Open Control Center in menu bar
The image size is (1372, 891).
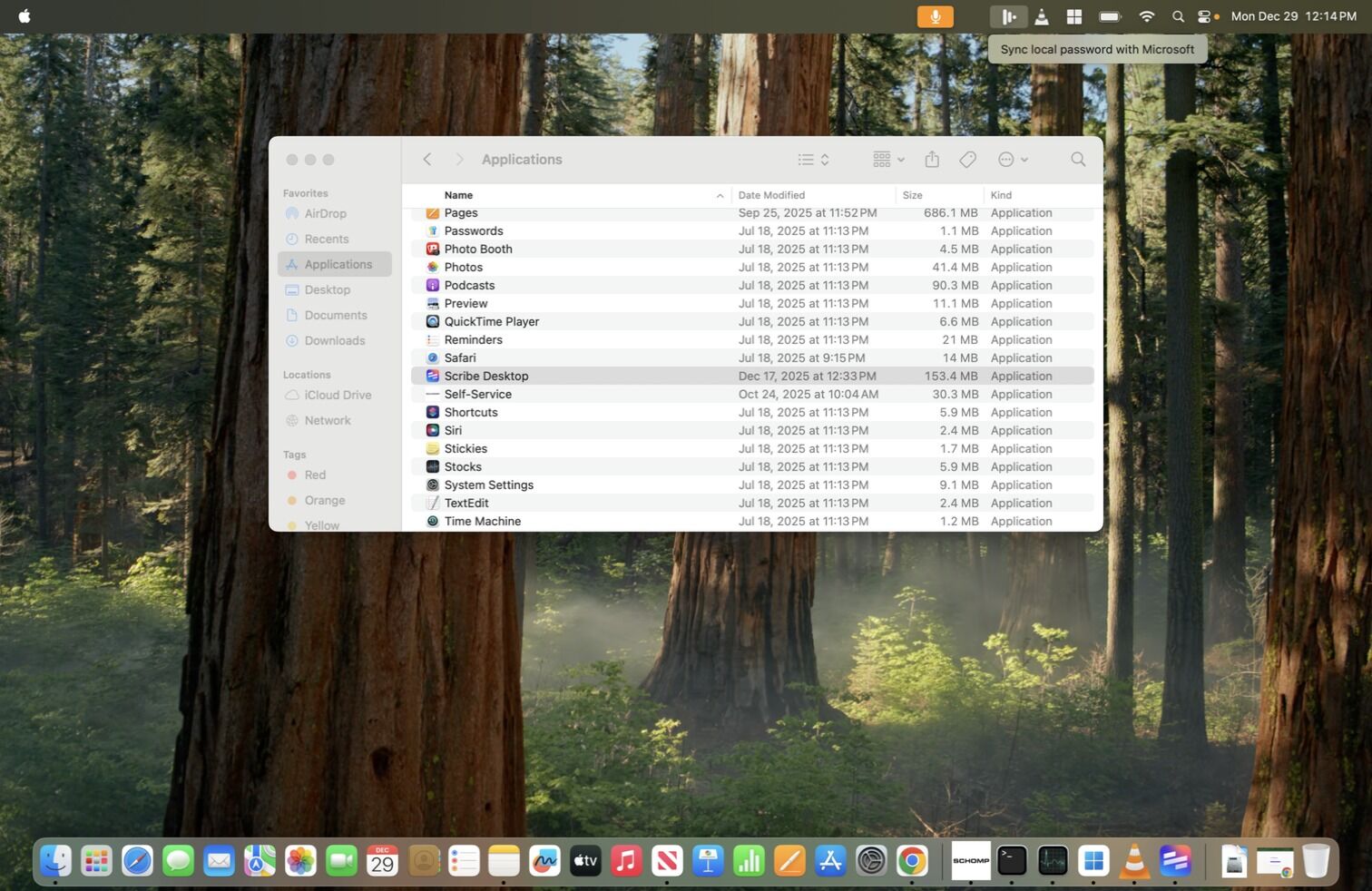click(1204, 16)
